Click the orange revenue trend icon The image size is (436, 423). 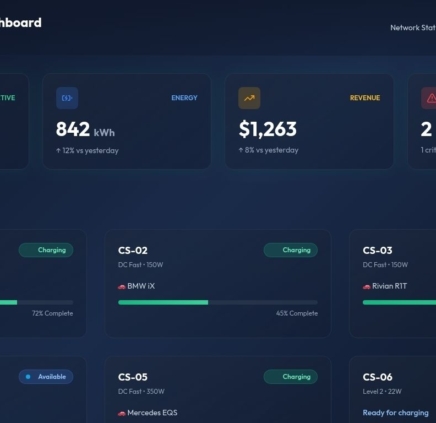pos(249,98)
